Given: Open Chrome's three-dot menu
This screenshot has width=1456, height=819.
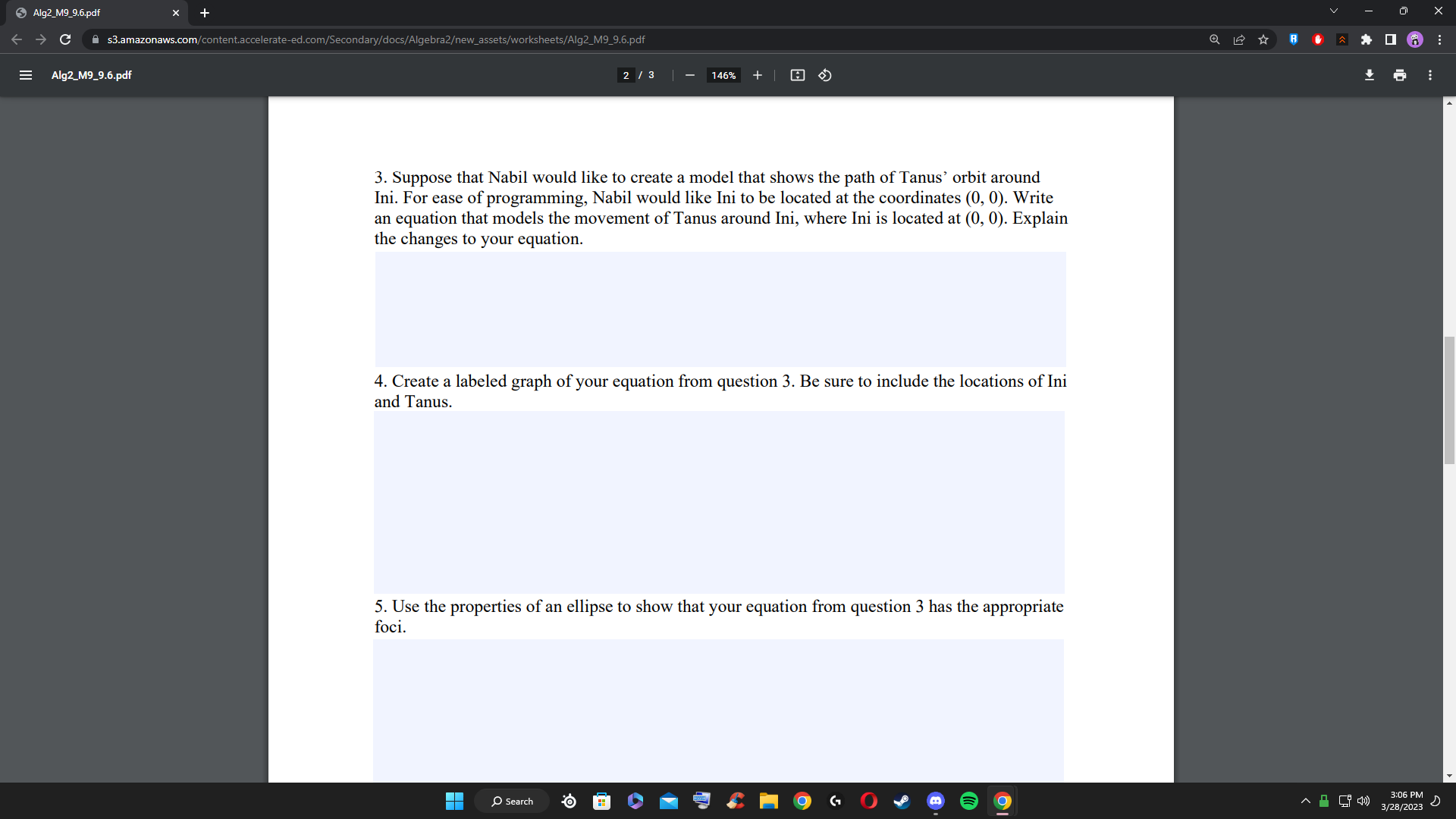Looking at the screenshot, I should (1440, 39).
